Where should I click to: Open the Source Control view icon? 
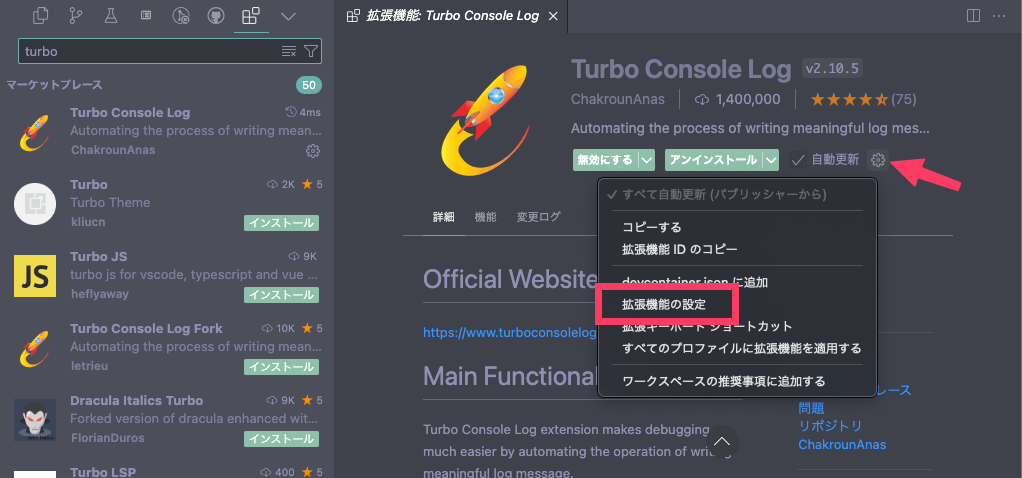tap(76, 16)
